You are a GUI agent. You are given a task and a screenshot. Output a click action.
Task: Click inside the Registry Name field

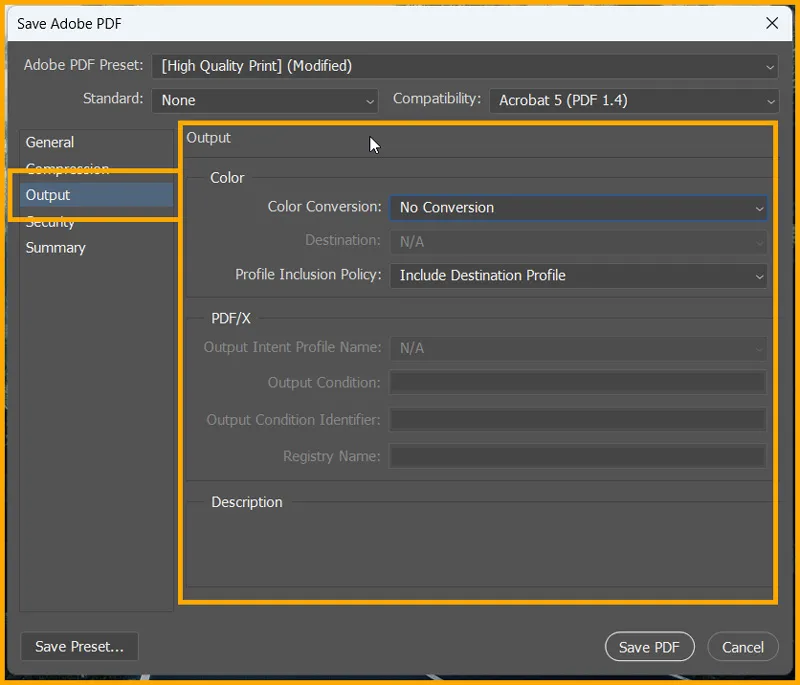[x=578, y=456]
